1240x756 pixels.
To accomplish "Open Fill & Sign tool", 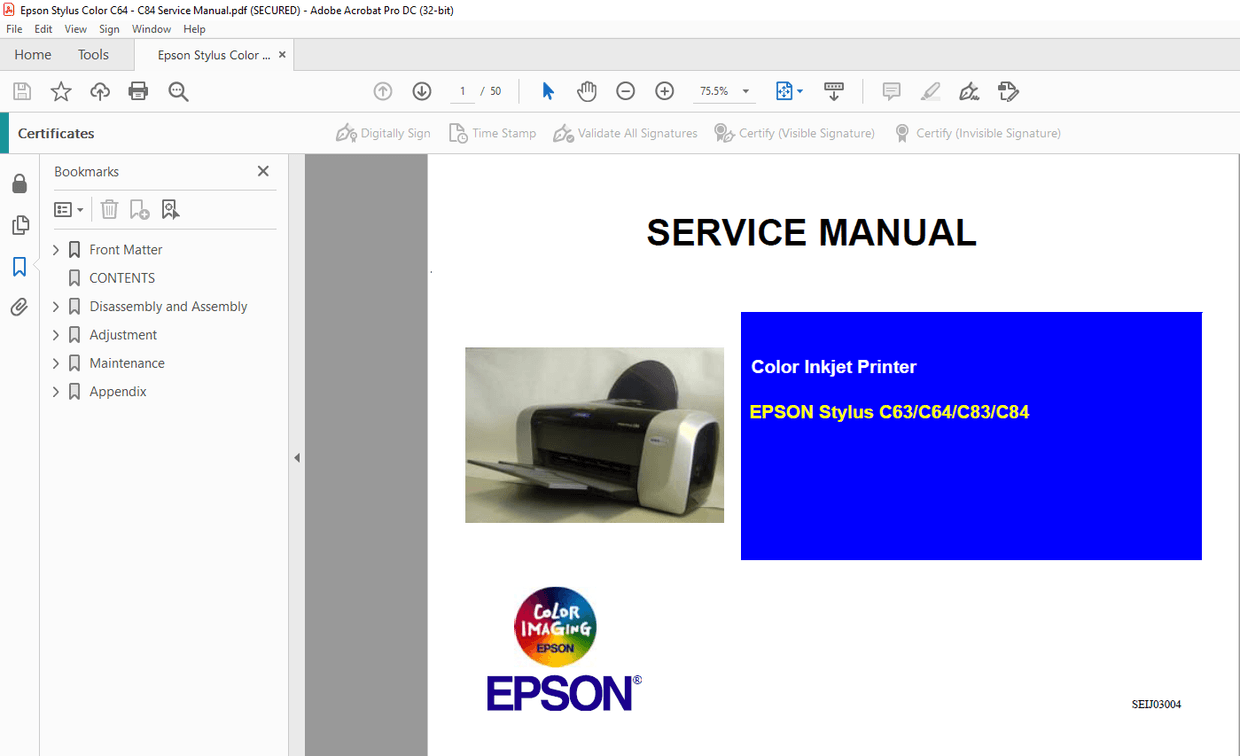I will [x=1008, y=91].
